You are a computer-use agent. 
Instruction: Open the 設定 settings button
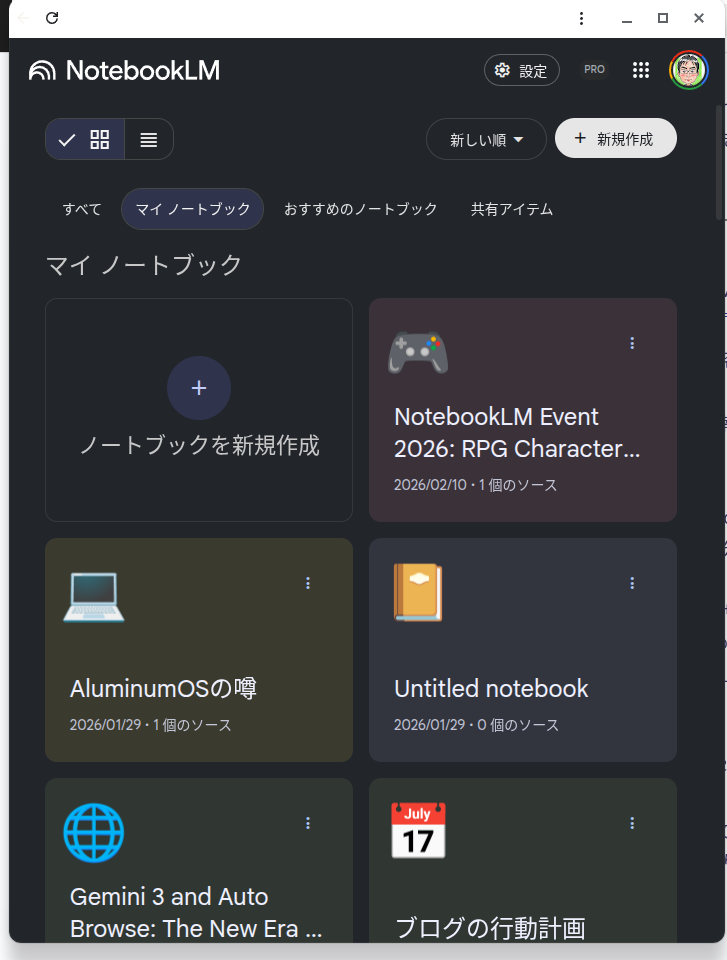(x=521, y=71)
